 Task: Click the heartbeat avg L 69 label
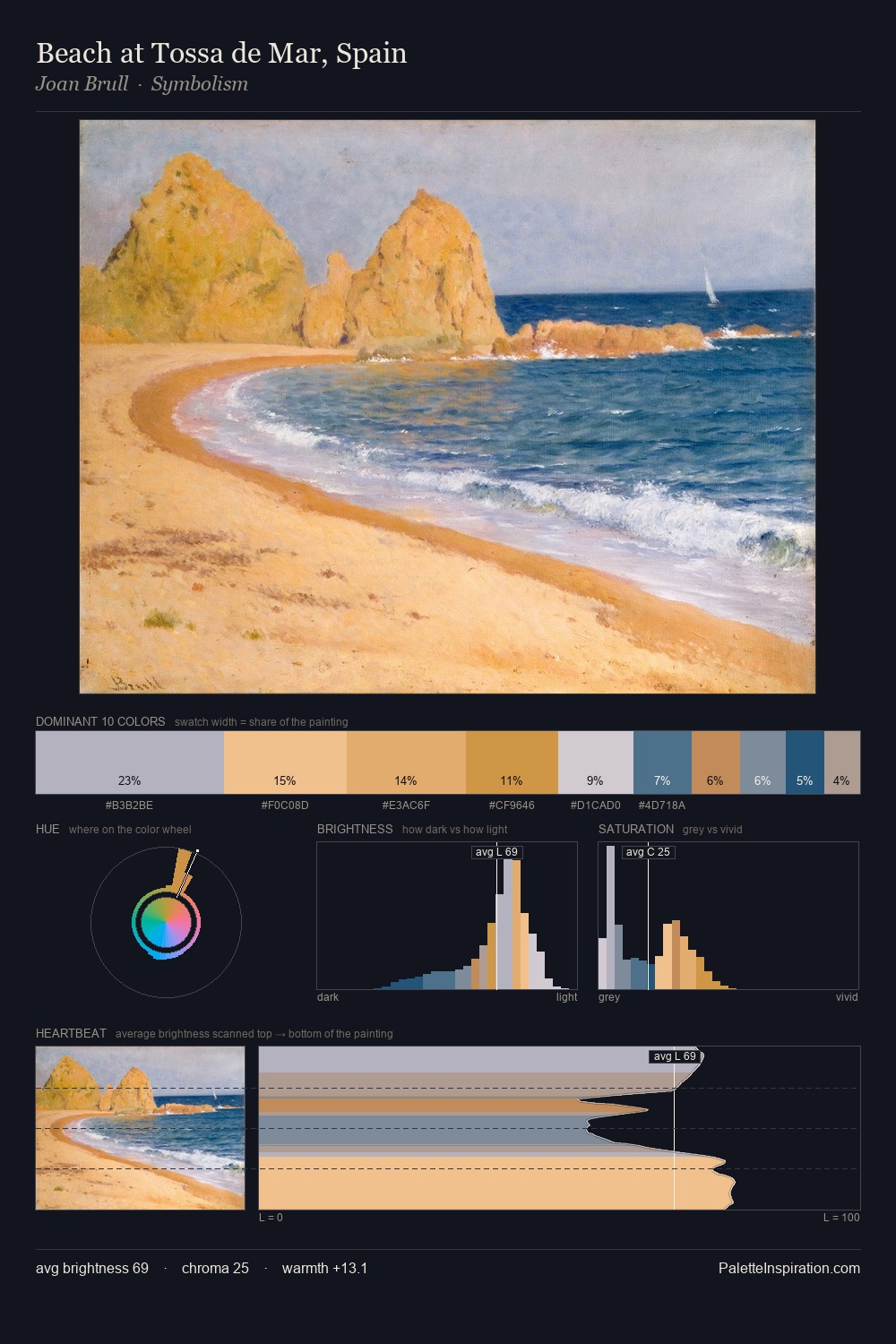pos(675,1056)
